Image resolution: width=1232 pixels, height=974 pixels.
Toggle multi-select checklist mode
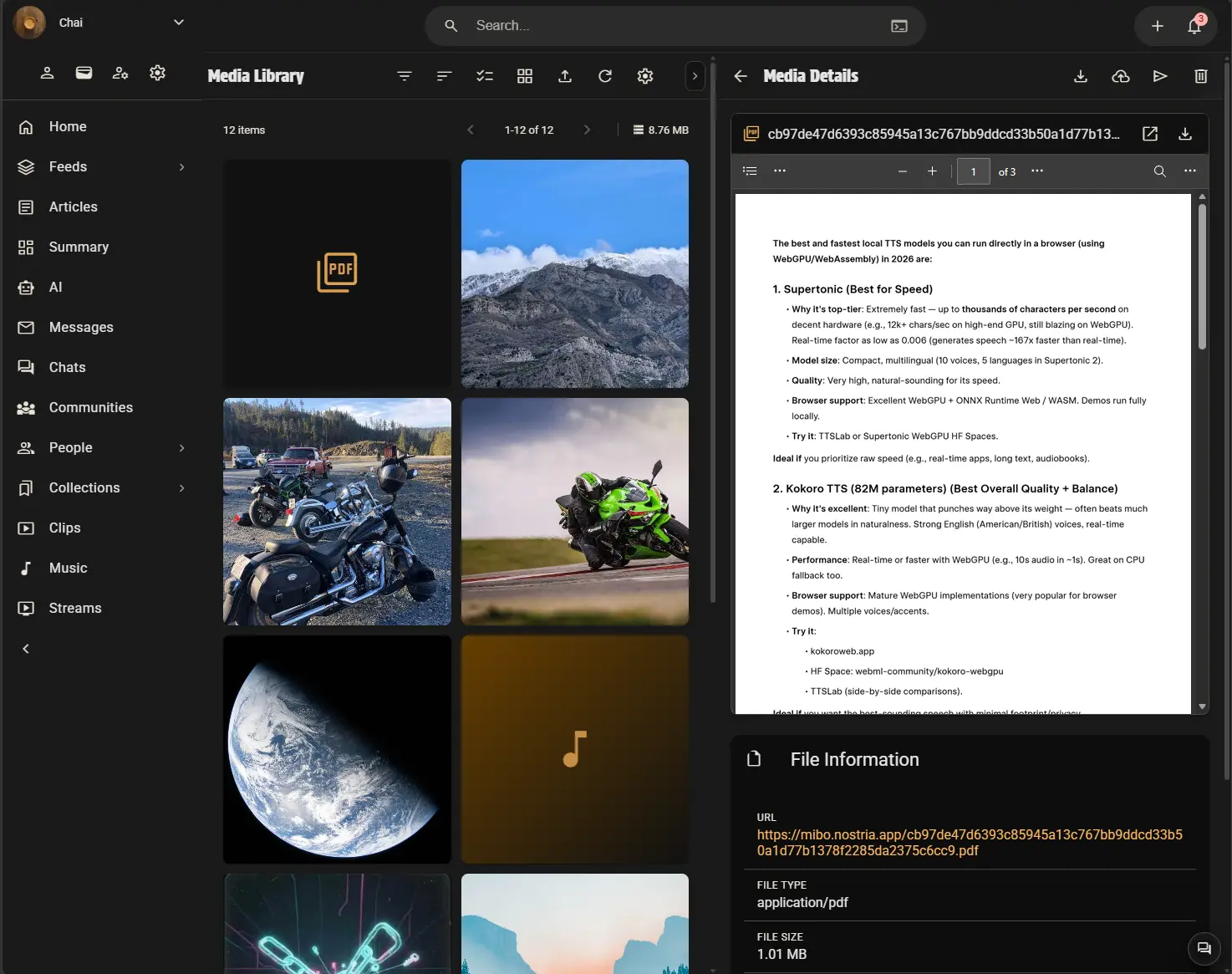(x=485, y=76)
